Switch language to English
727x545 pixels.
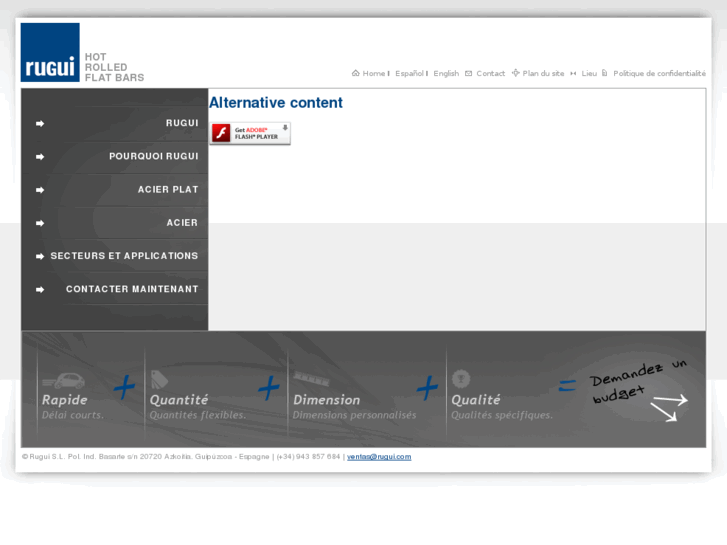pyautogui.click(x=446, y=73)
